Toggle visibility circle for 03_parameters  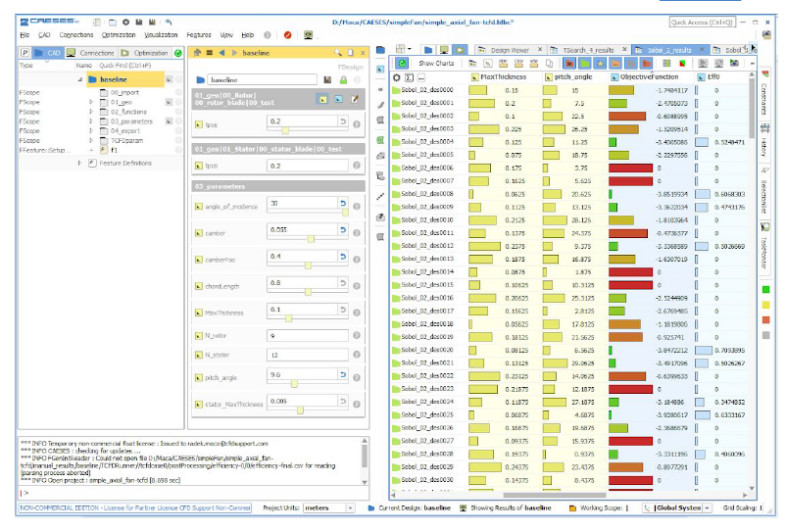[178, 121]
